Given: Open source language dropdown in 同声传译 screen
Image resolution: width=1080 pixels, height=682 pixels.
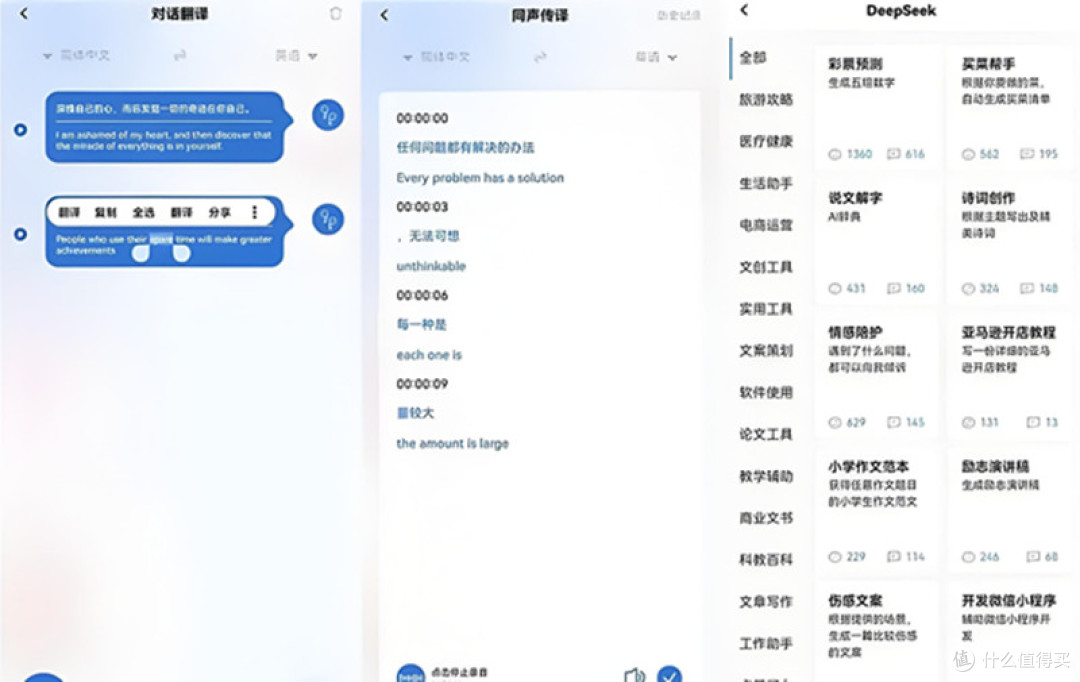Looking at the screenshot, I should coord(437,56).
